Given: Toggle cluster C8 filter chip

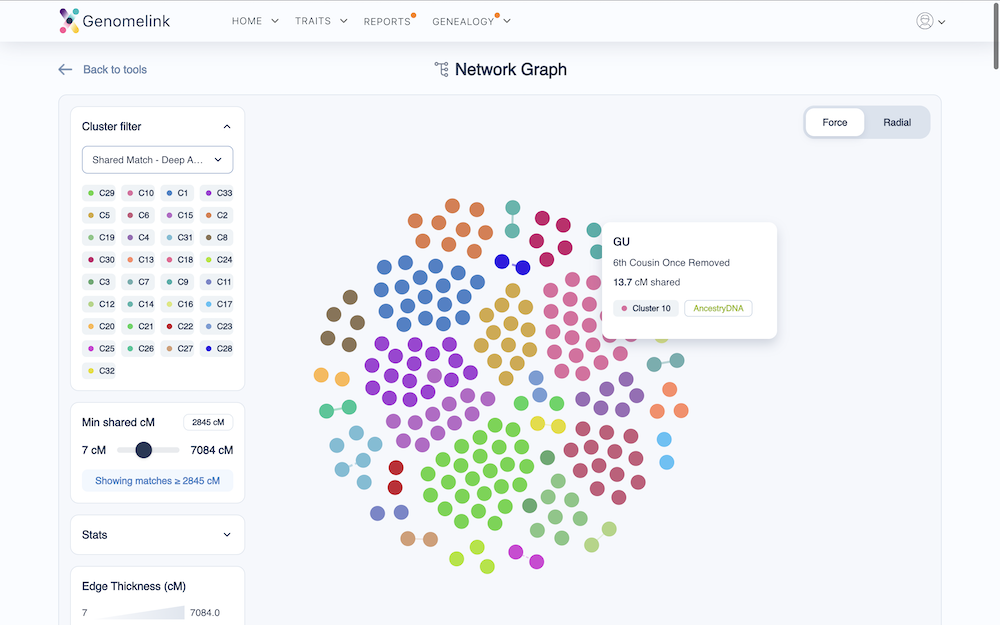Looking at the screenshot, I should [216, 237].
